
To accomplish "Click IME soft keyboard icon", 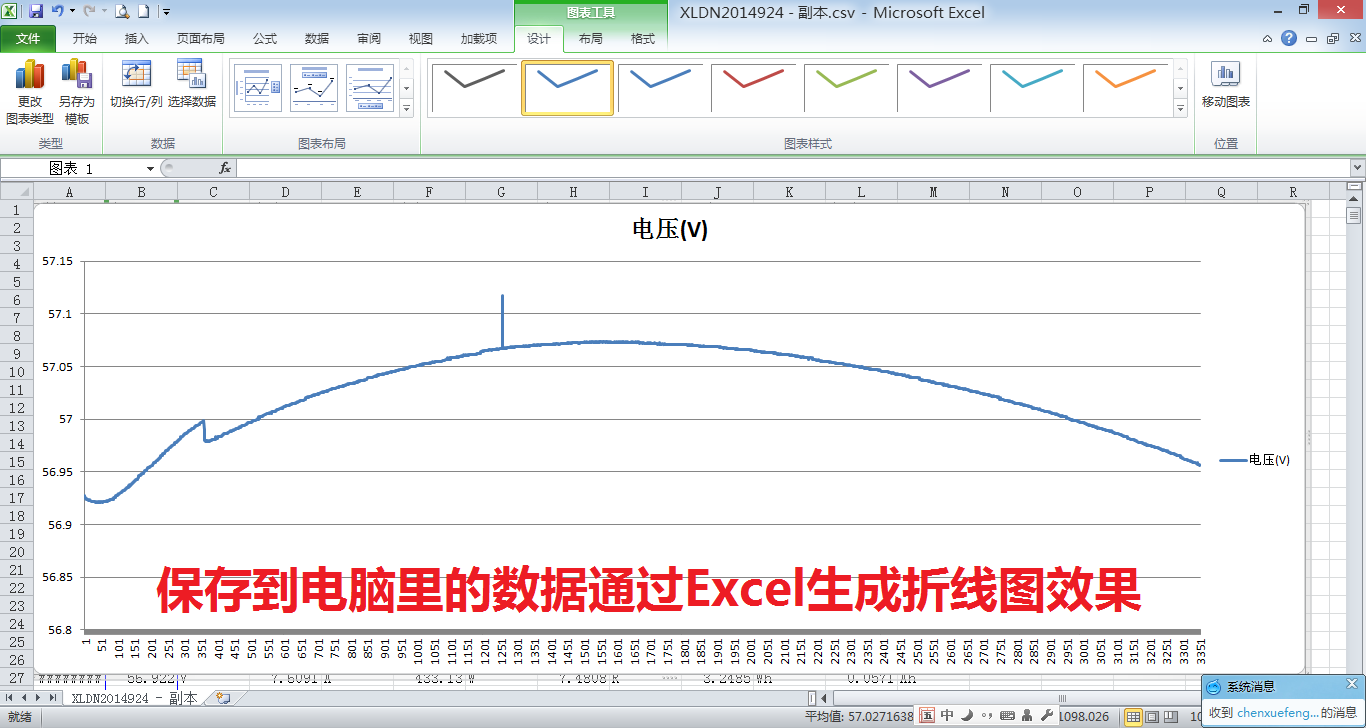I will tap(1007, 716).
